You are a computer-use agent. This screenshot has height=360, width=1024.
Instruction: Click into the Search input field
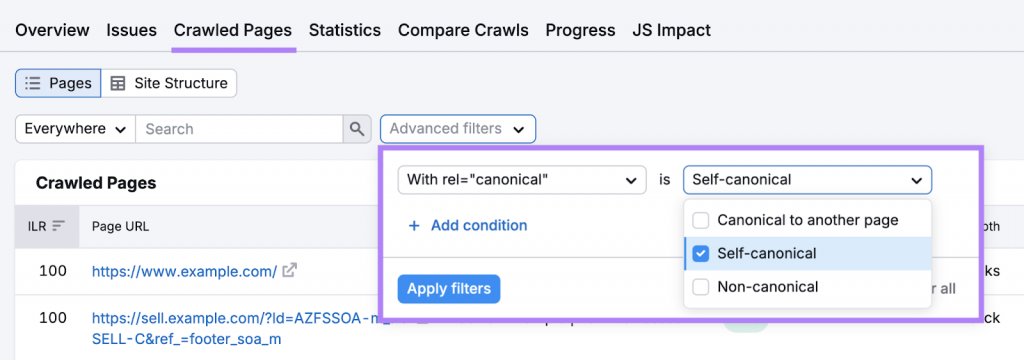[239, 129]
